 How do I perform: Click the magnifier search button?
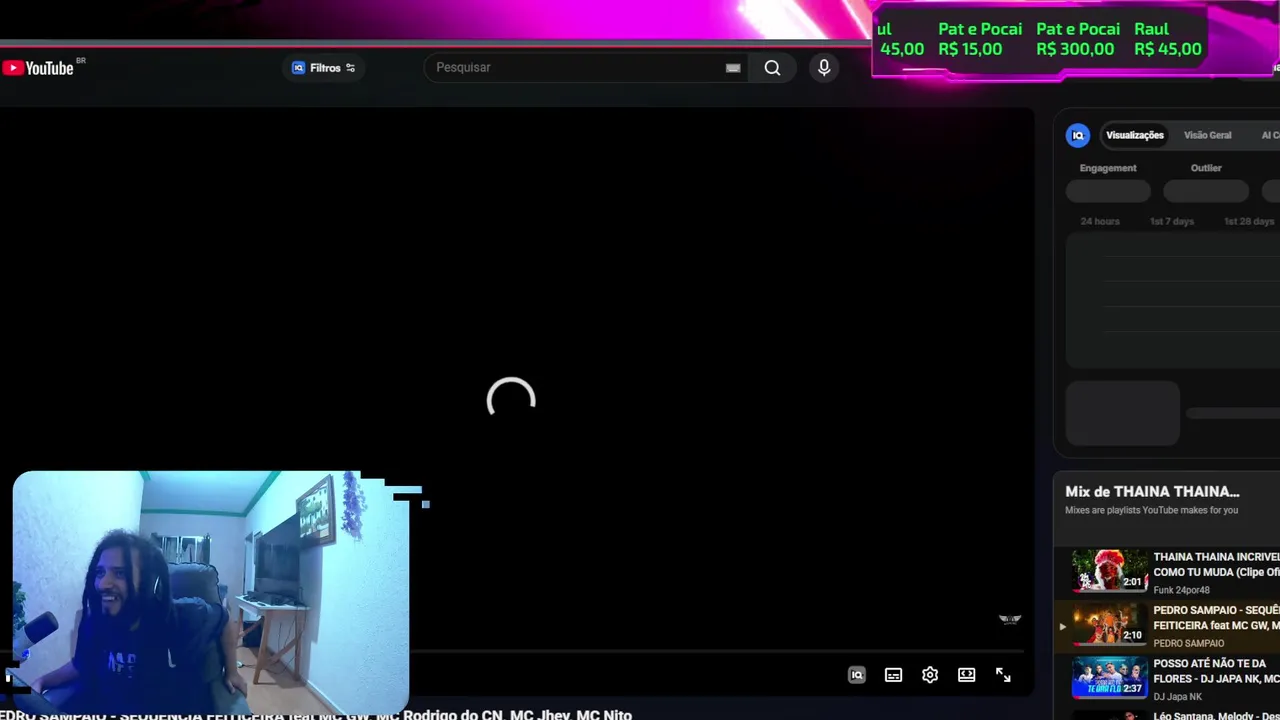pos(772,68)
